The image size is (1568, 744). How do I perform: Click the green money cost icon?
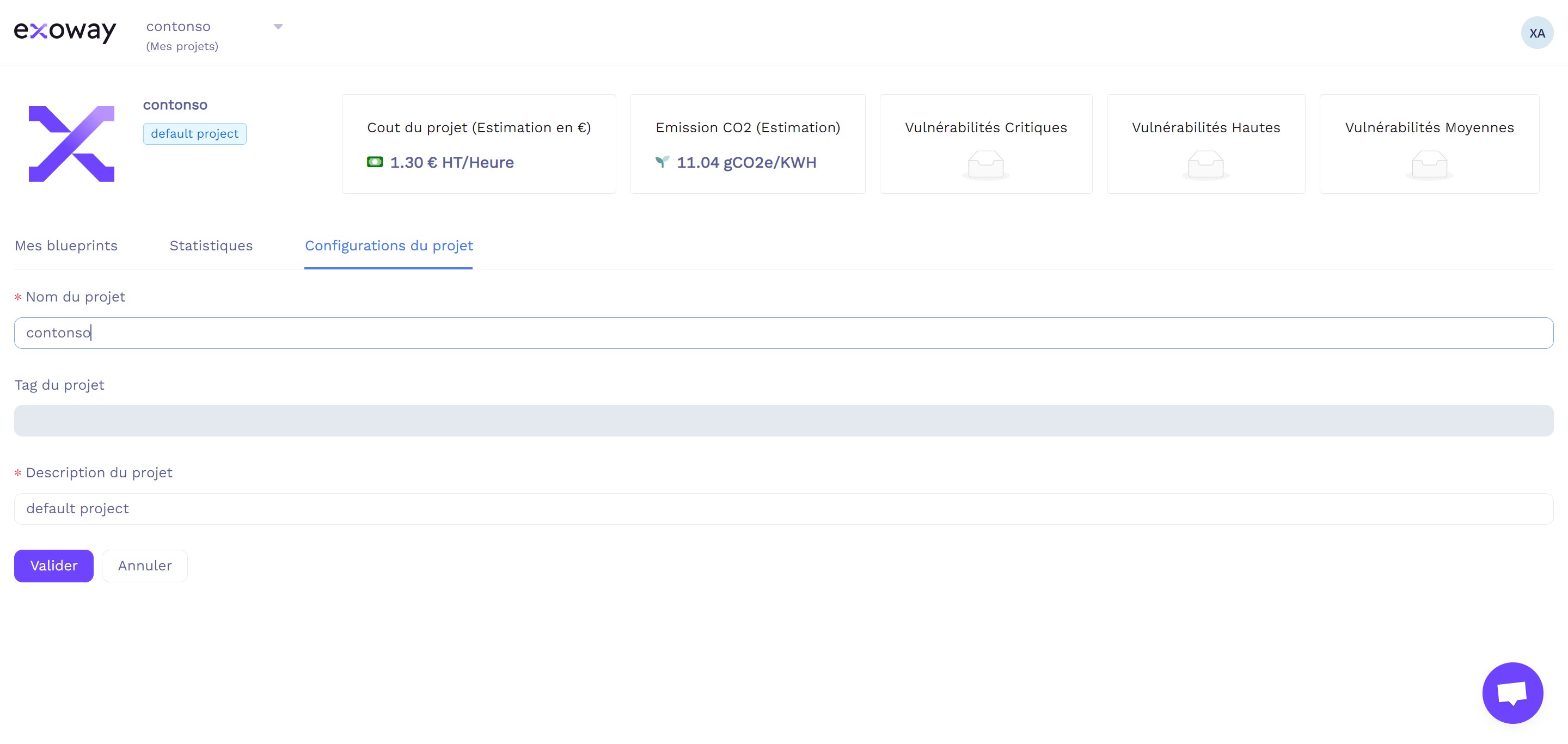point(375,162)
